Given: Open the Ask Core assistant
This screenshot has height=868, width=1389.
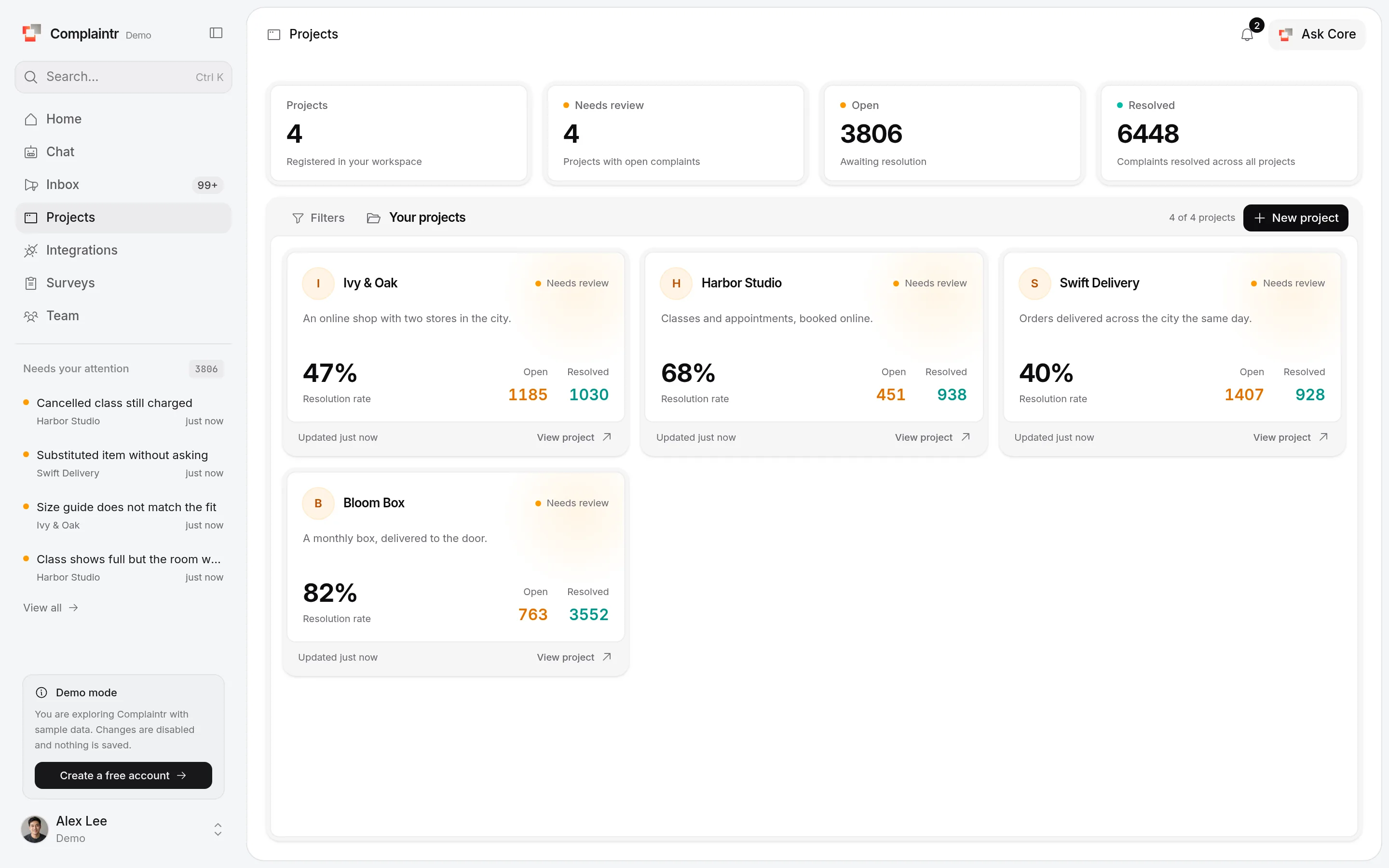Looking at the screenshot, I should (x=1317, y=34).
